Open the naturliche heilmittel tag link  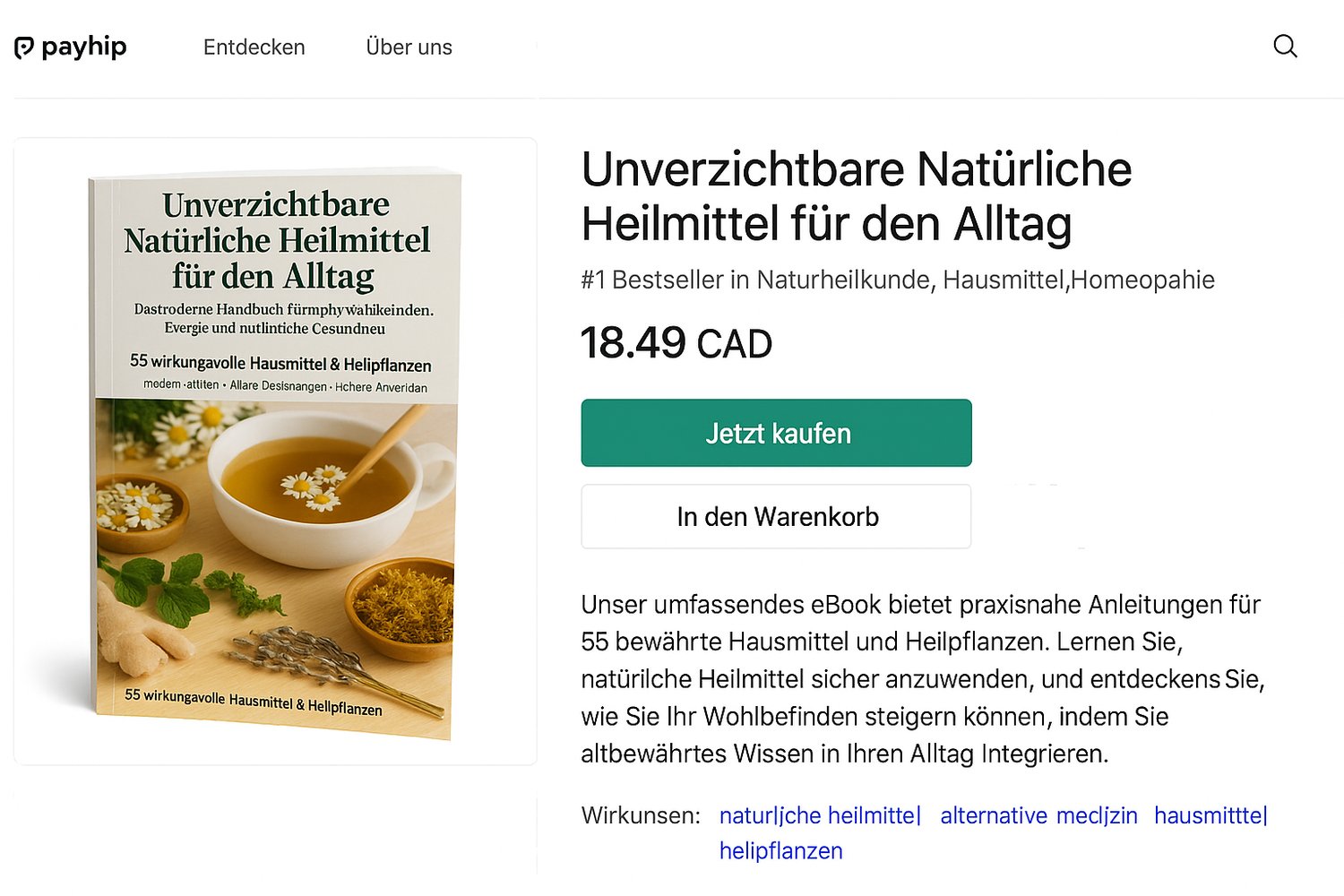click(x=820, y=815)
